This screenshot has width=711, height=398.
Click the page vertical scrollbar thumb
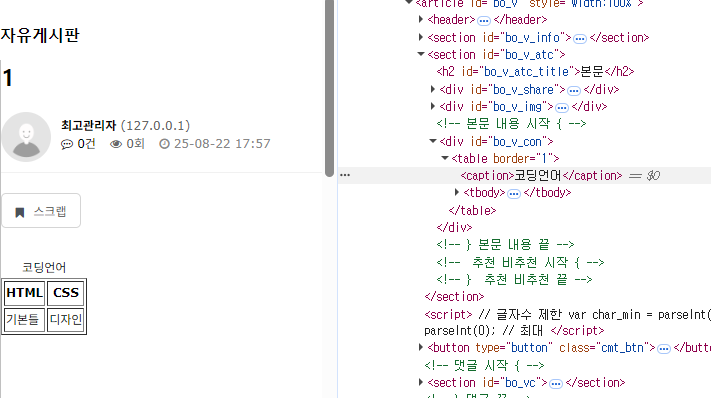pos(330,88)
